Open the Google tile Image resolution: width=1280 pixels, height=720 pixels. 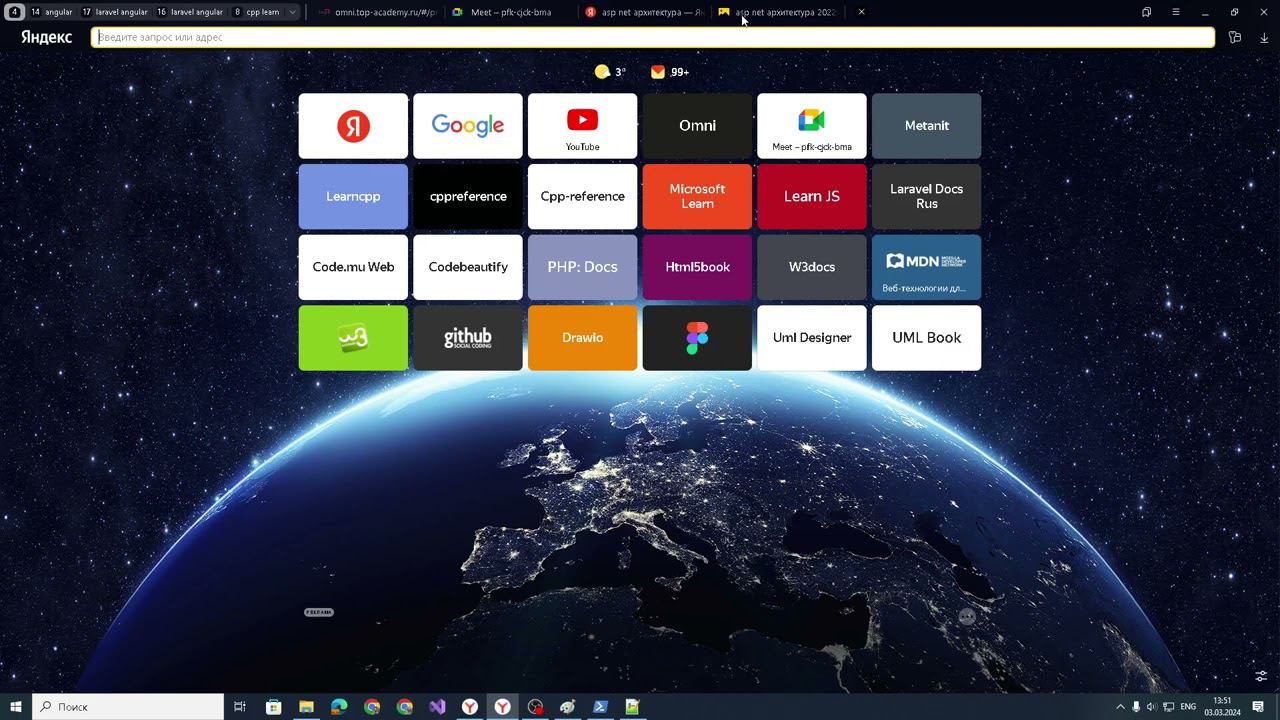[x=468, y=126]
